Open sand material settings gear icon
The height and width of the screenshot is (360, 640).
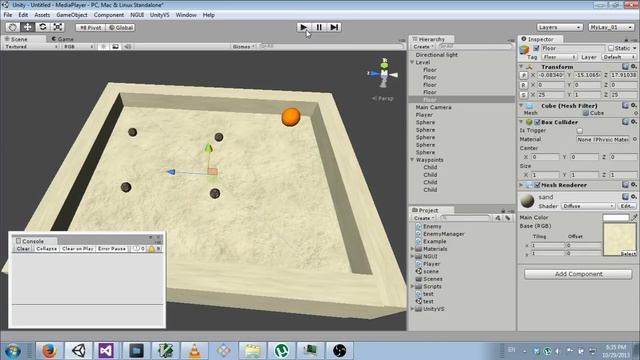pos(633,197)
